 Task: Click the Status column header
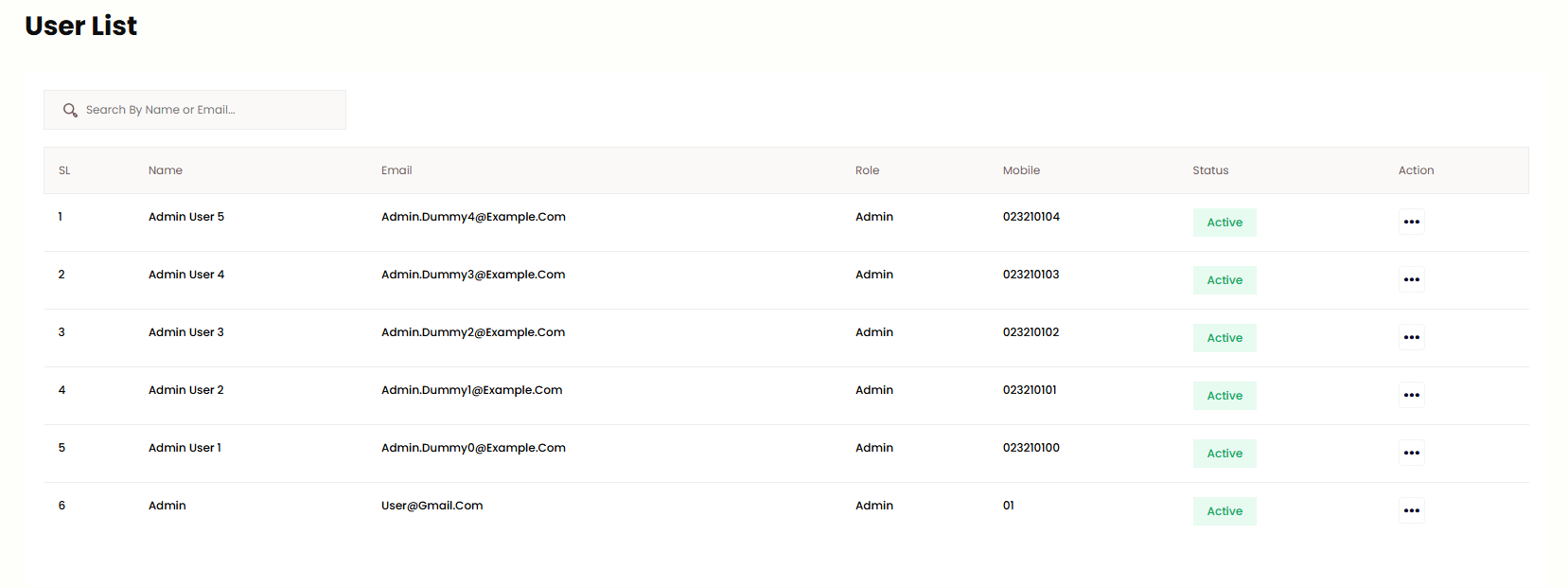click(x=1210, y=170)
